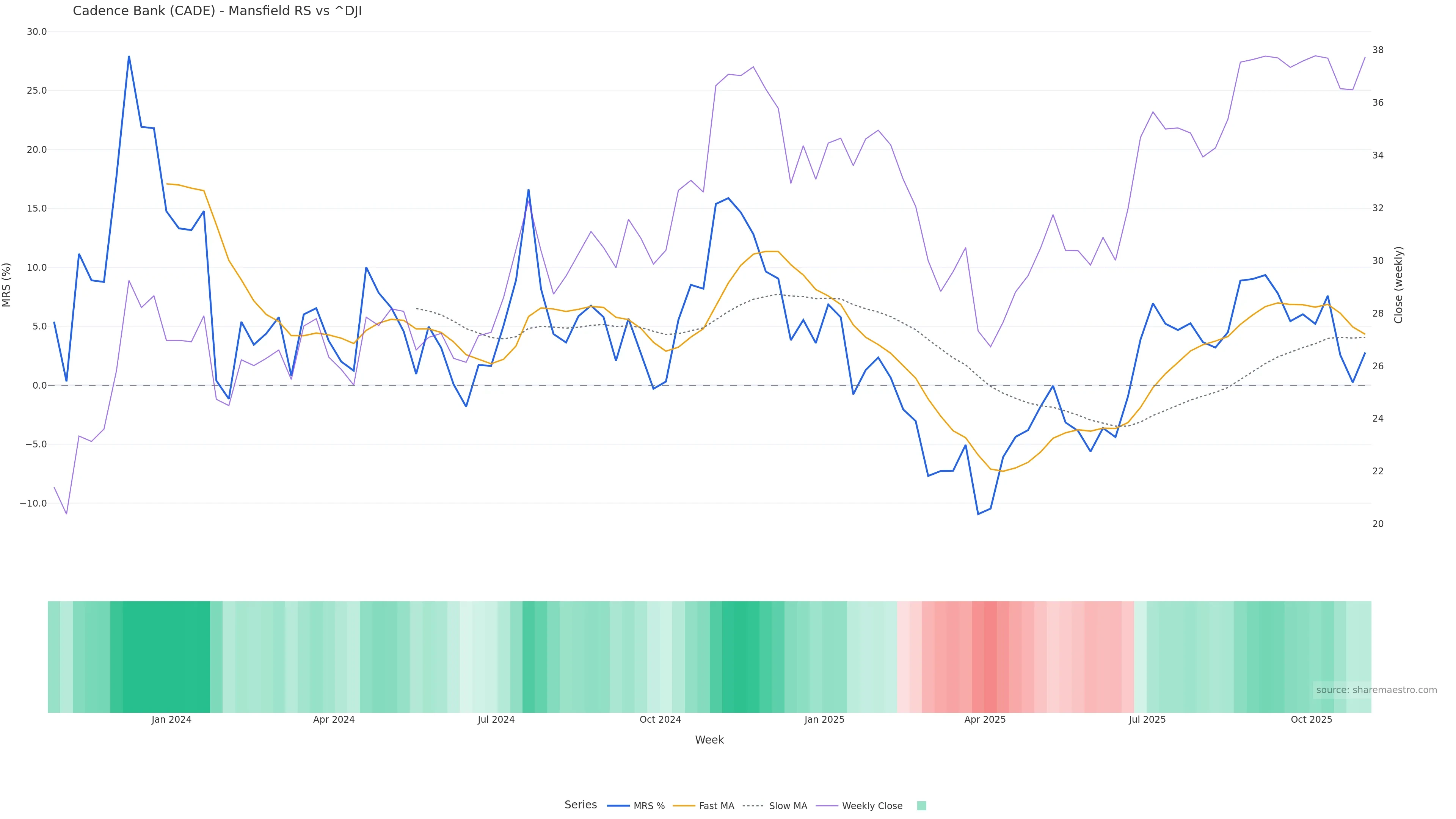Viewport: 1456px width, 819px height.
Task: Hide the Fast MA legend series
Action: point(716,805)
